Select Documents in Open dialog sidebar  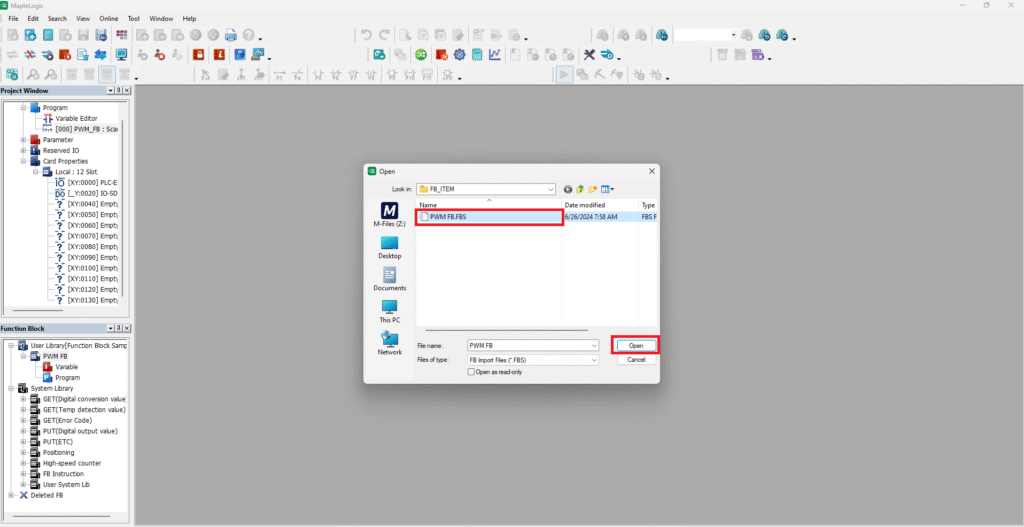389,279
